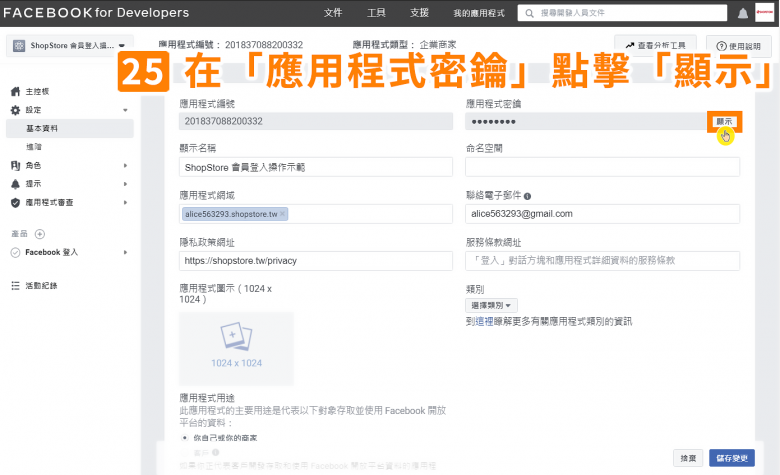Click the app review shield icon

[x=15, y=202]
